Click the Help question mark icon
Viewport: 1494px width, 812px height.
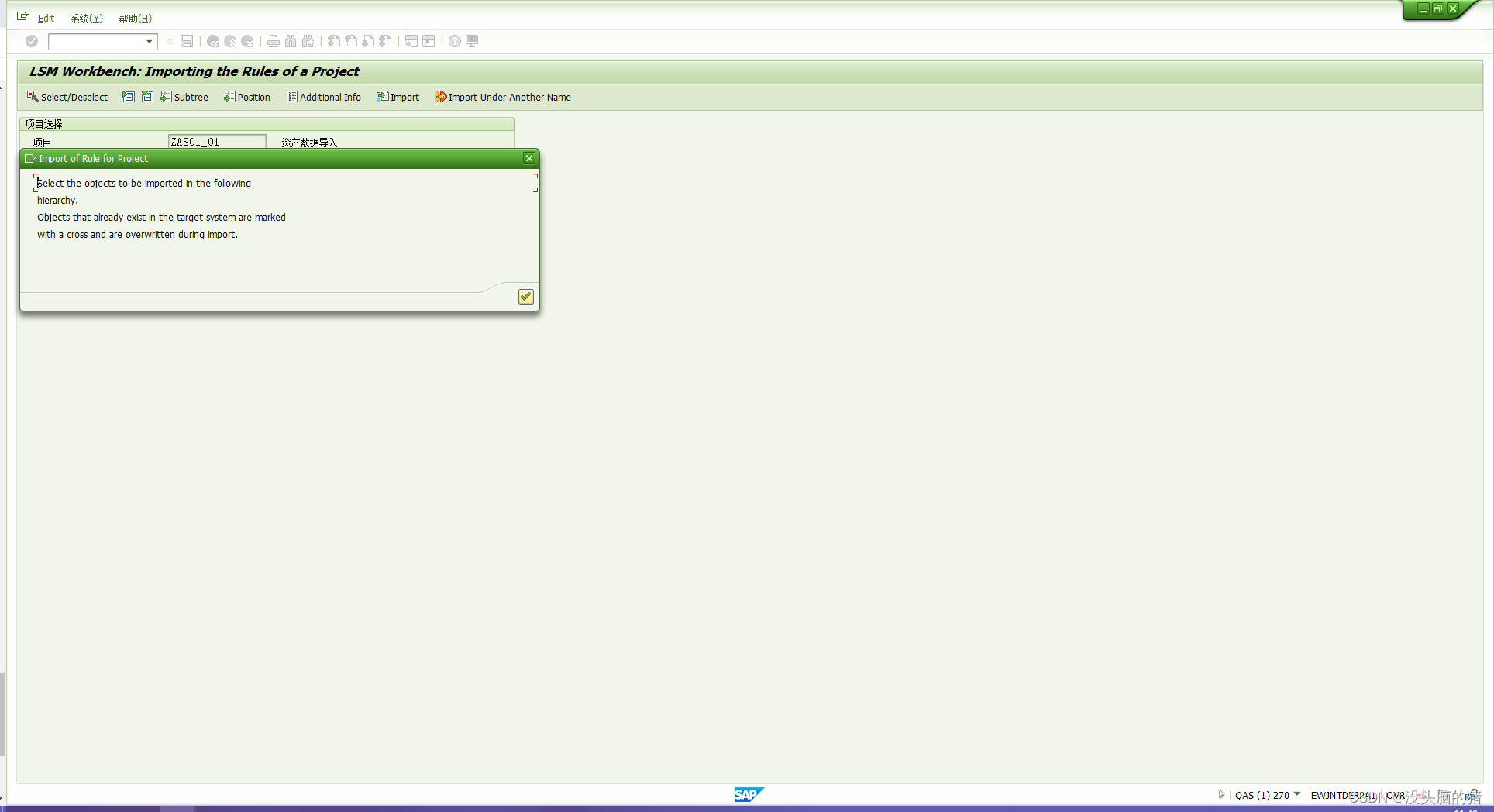pos(455,41)
